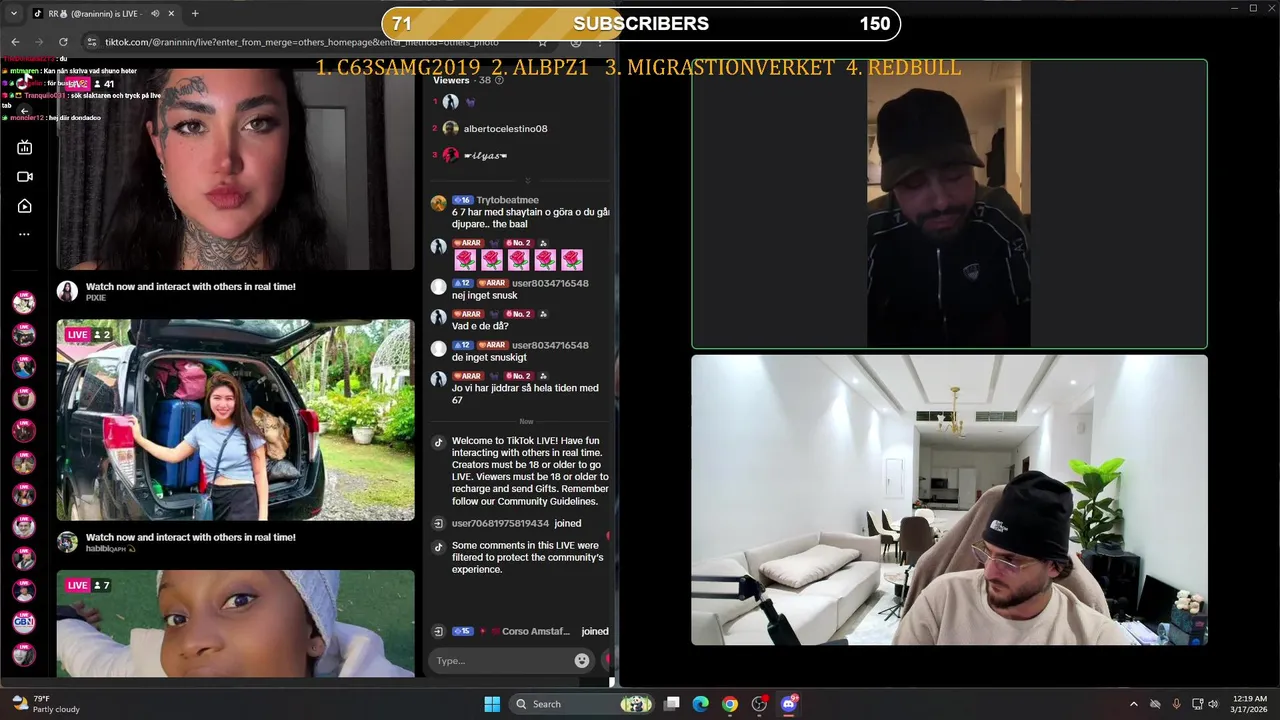
Task: Open the live stream with 7 viewers
Action: pos(235,623)
